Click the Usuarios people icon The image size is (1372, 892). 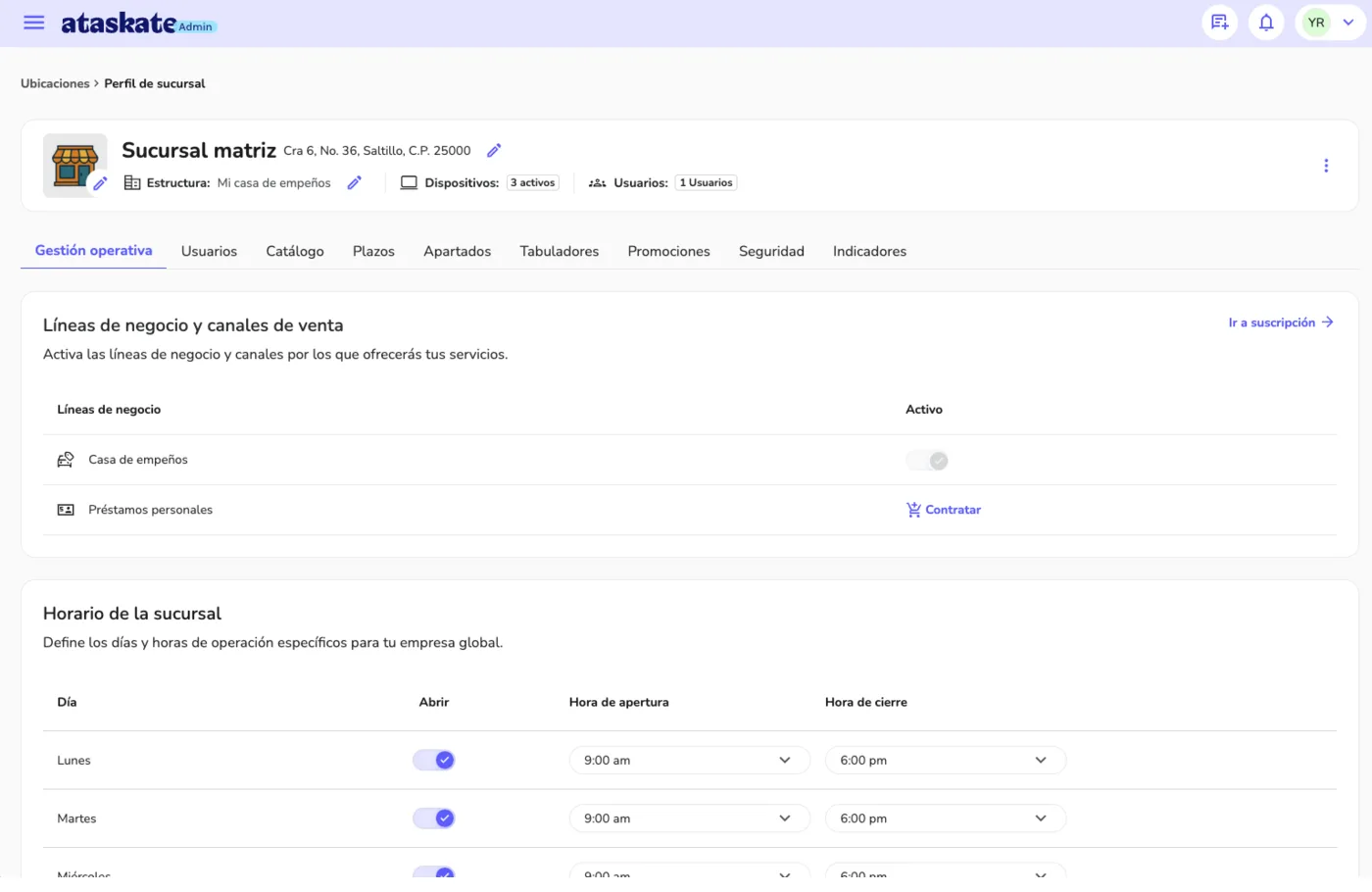597,183
